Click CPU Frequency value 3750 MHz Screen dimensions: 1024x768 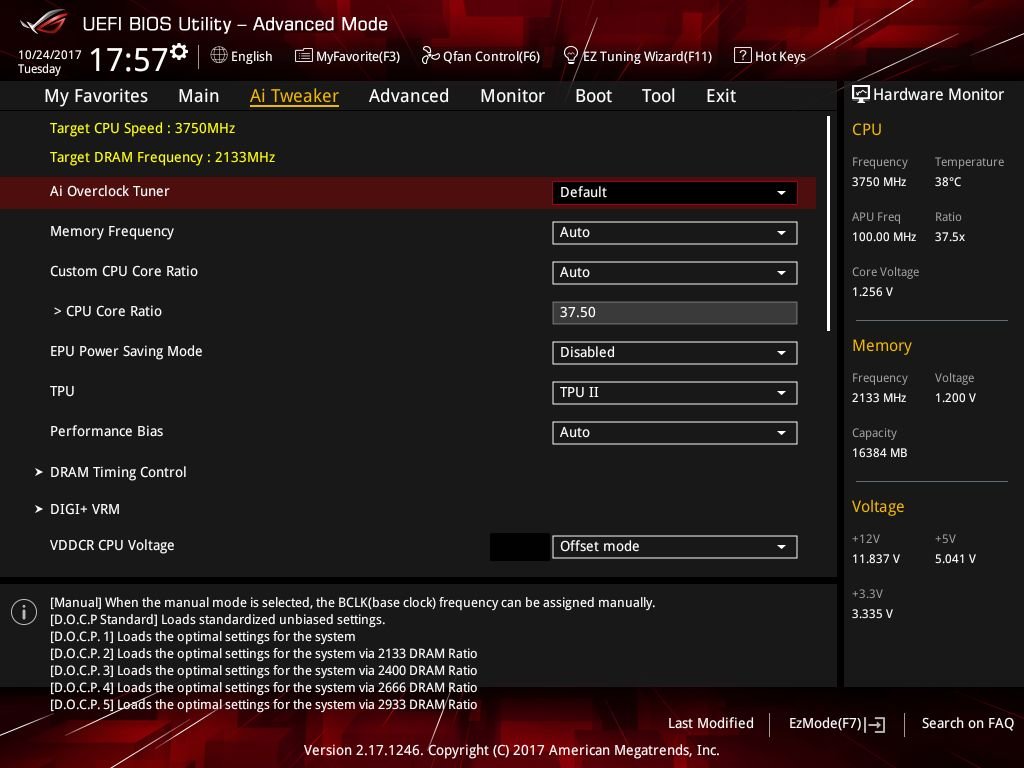[879, 182]
